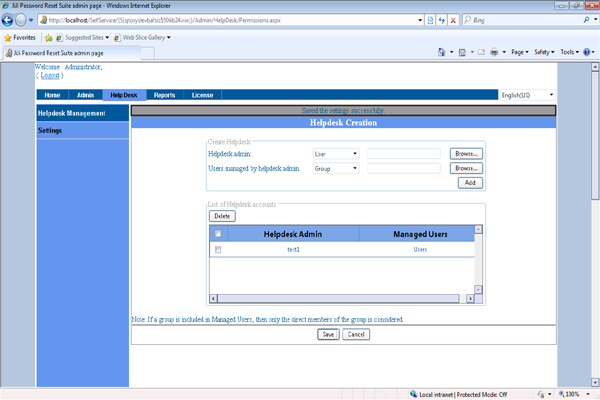Select the Password Reset Suite browser tab
Viewport: 600px width, 400px height.
pyautogui.click(x=72, y=53)
